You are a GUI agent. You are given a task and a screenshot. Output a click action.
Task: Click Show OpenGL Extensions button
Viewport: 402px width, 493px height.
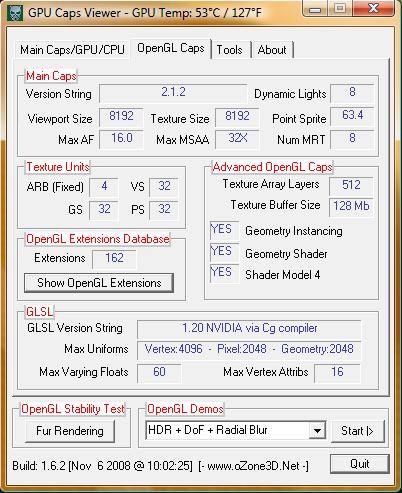[x=99, y=283]
